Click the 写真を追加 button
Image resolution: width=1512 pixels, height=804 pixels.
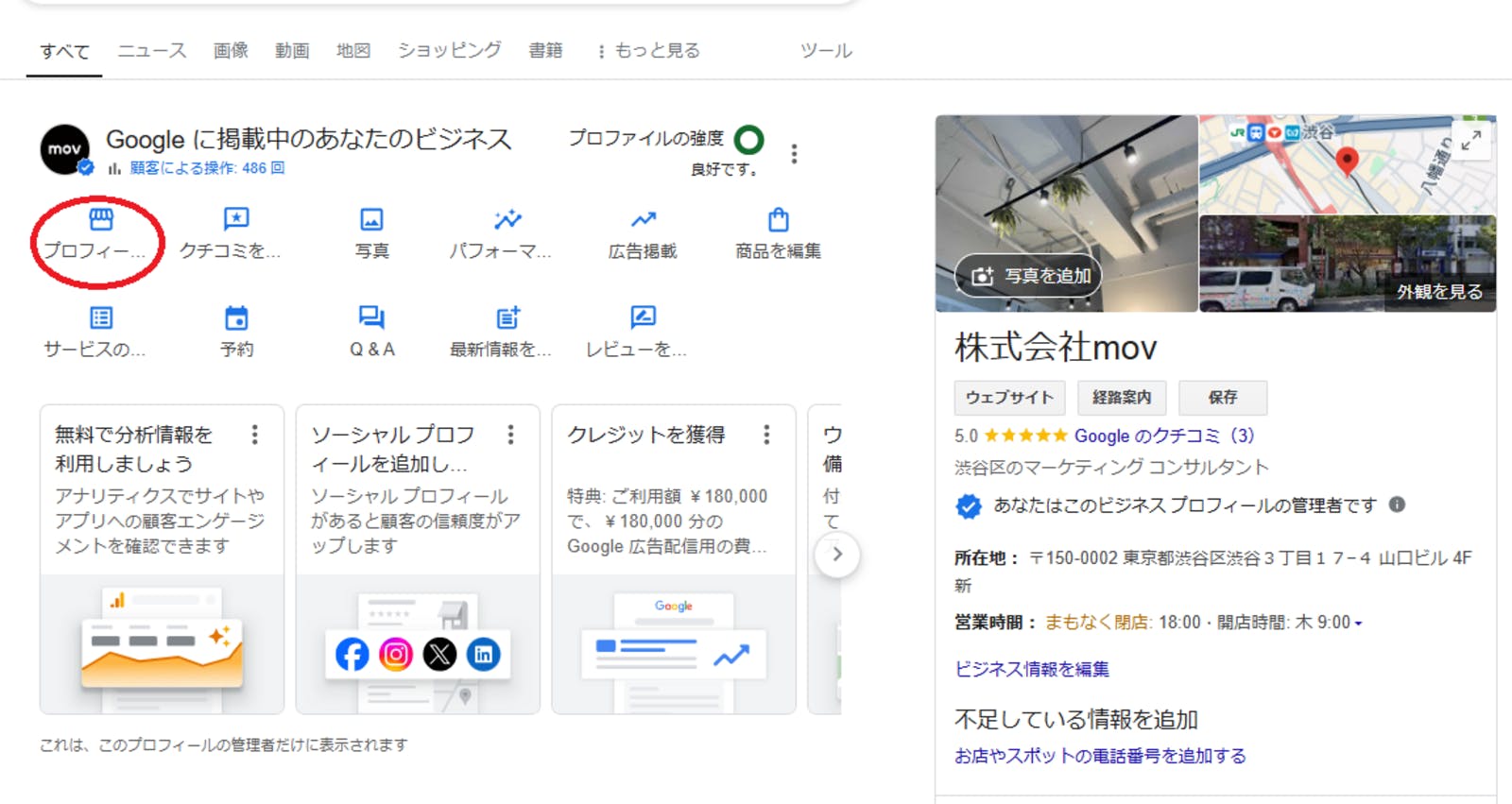click(1029, 276)
